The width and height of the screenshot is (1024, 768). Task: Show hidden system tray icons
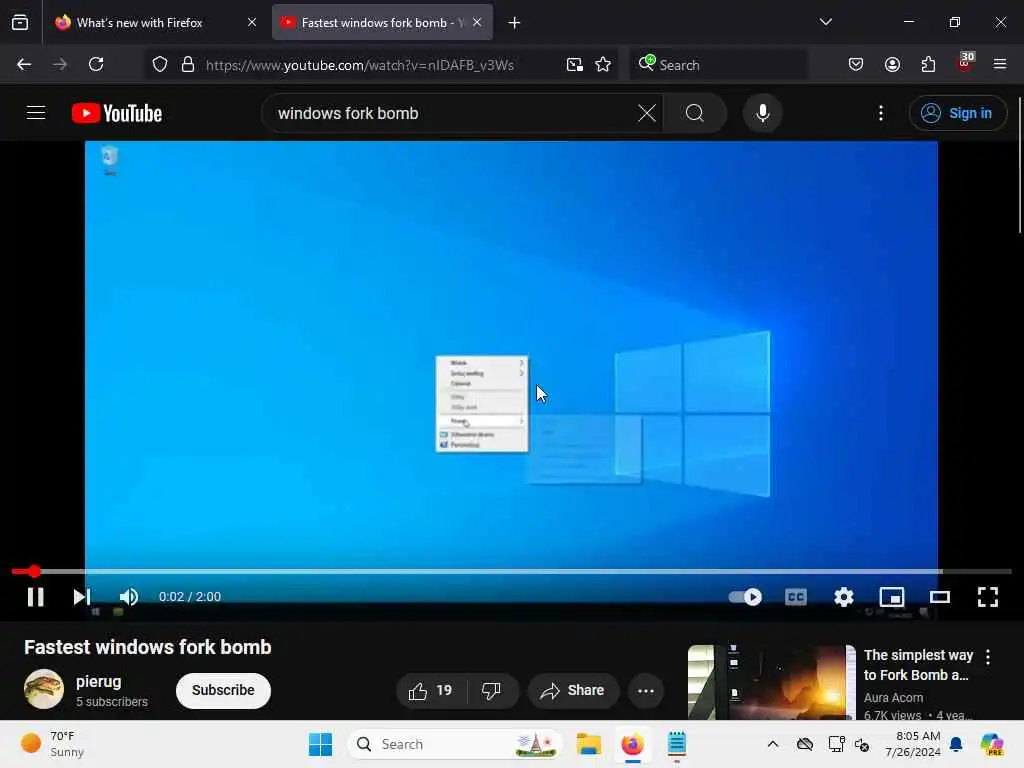coord(773,744)
